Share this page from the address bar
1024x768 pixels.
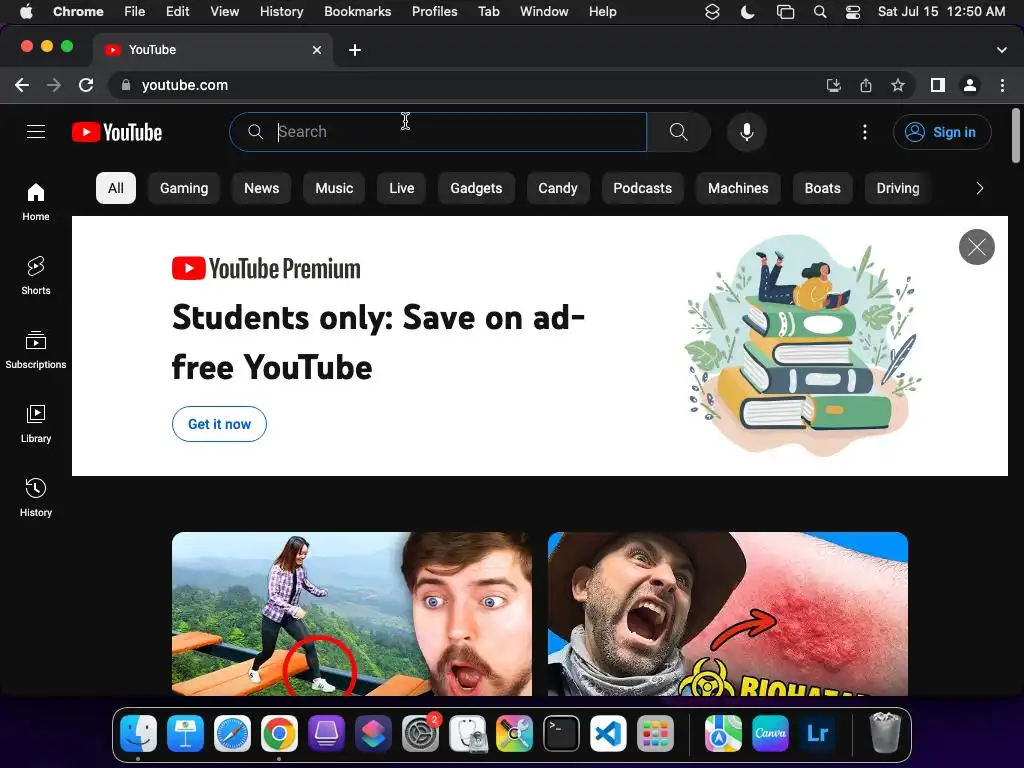[x=866, y=85]
